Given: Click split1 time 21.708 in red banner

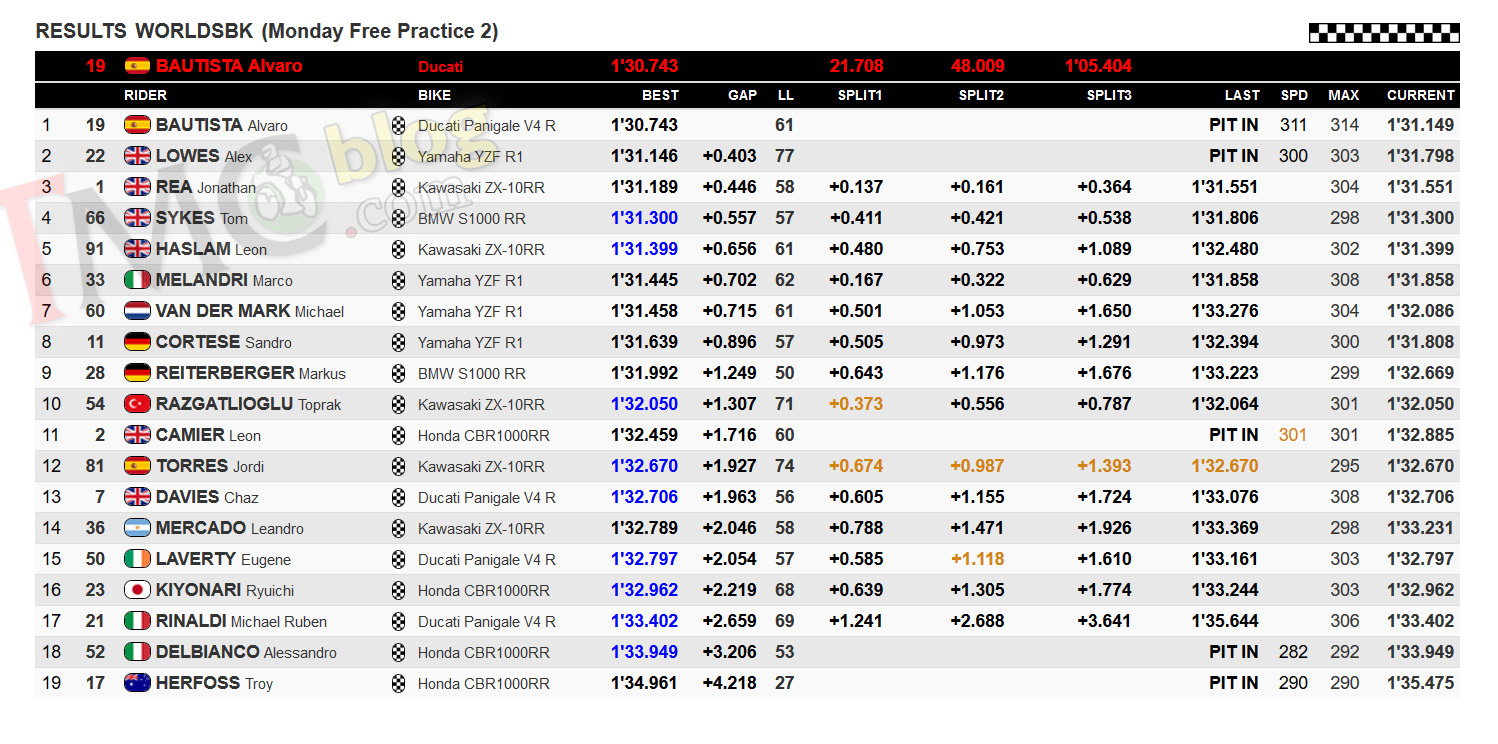Looking at the screenshot, I should [x=857, y=66].
